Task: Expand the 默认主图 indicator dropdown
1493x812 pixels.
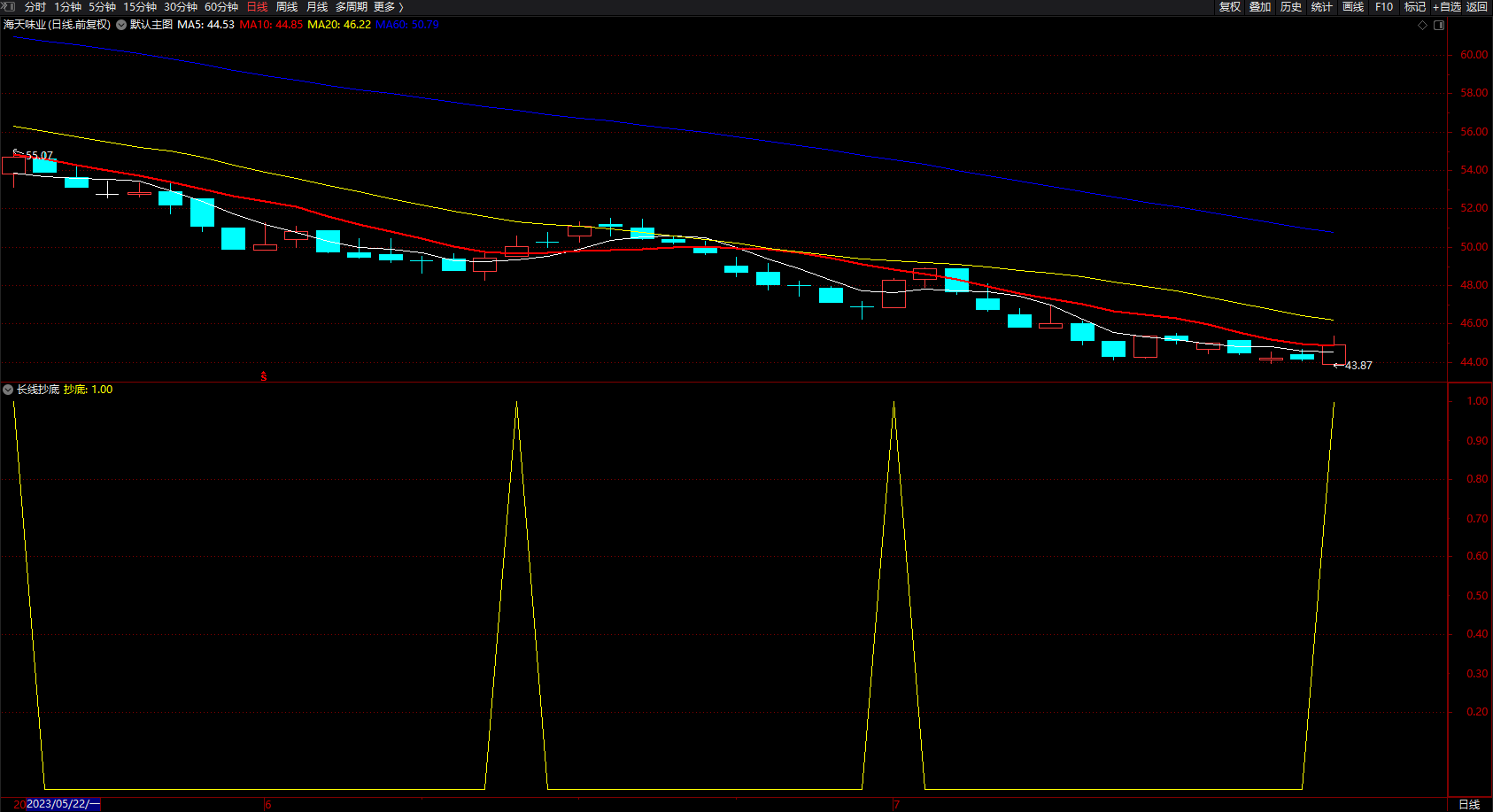Action: (x=121, y=25)
